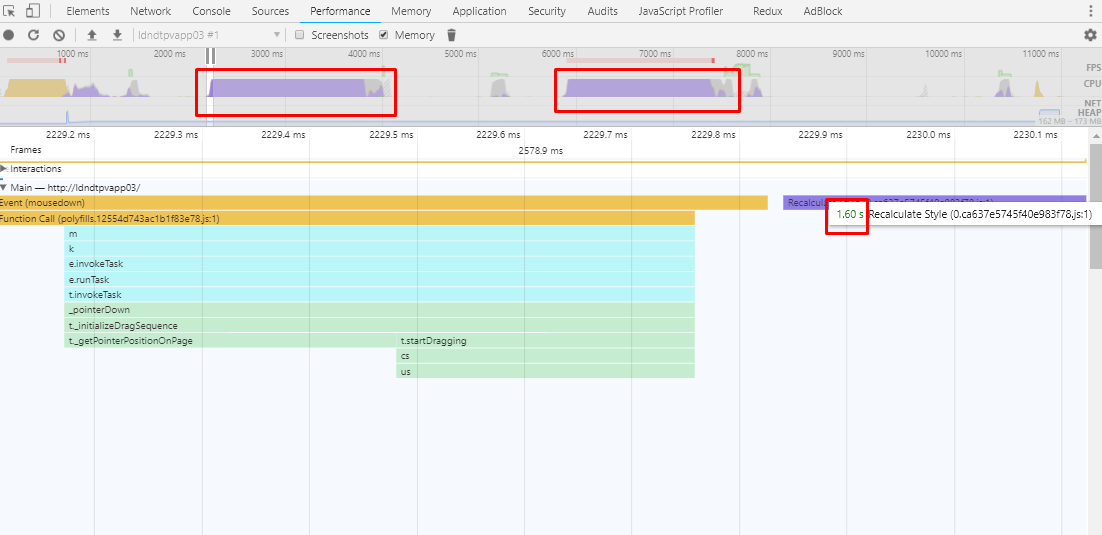
Task: Click the 2229.6 ms ruler label
Action: pyautogui.click(x=500, y=134)
